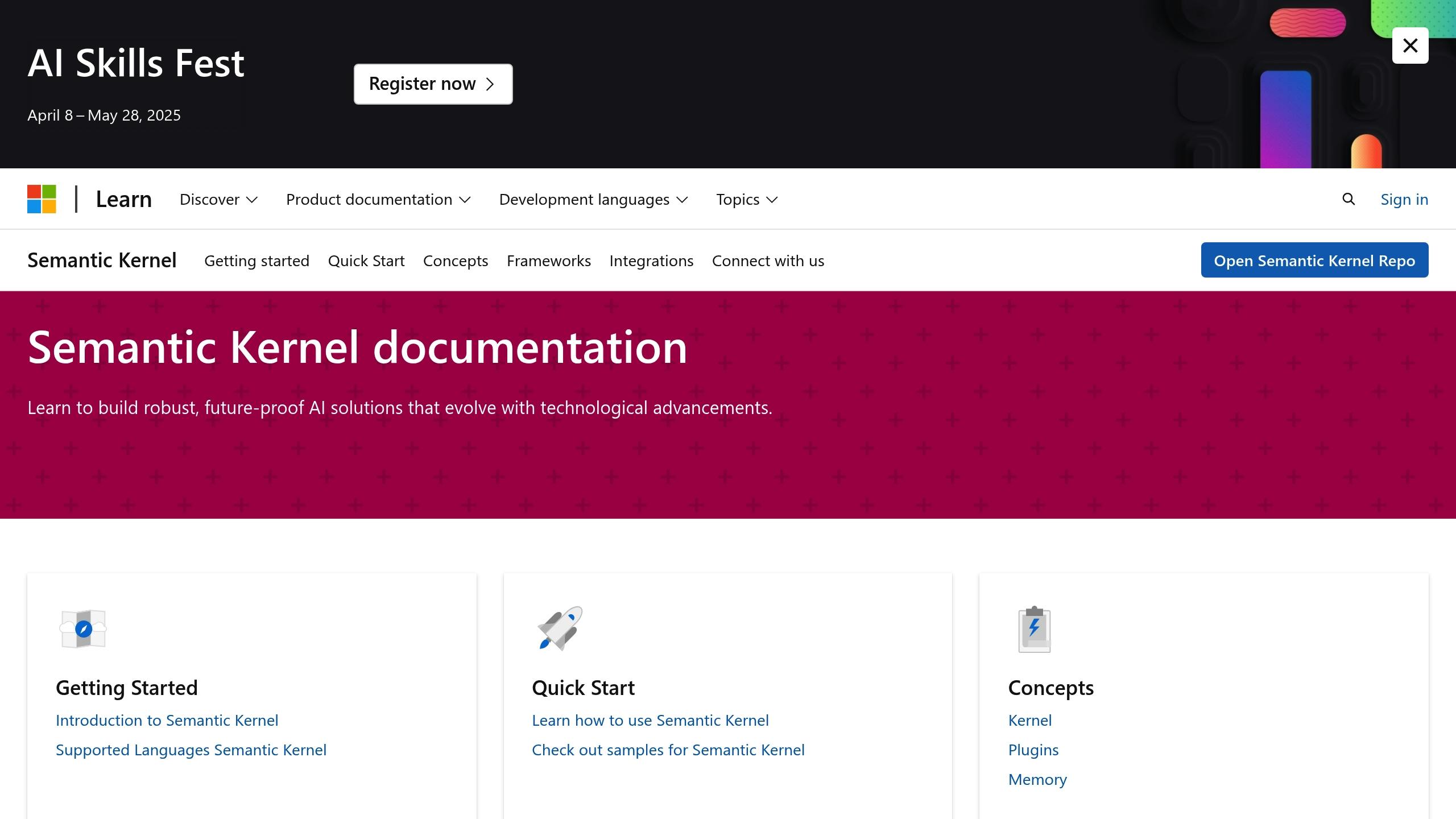Open Introduction to Semantic Kernel link

pos(167,720)
